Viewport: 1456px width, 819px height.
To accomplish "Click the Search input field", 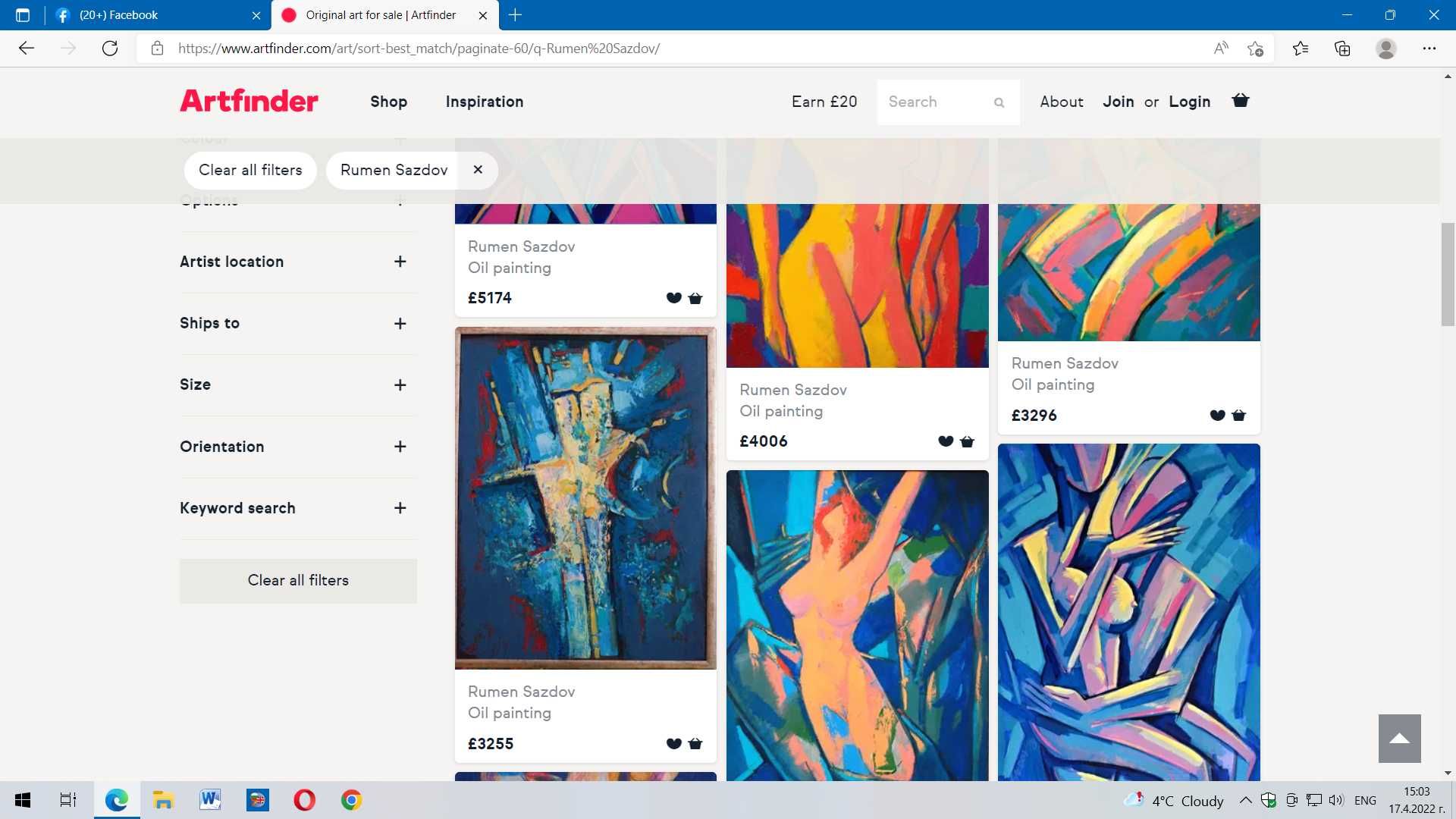I will click(x=937, y=102).
